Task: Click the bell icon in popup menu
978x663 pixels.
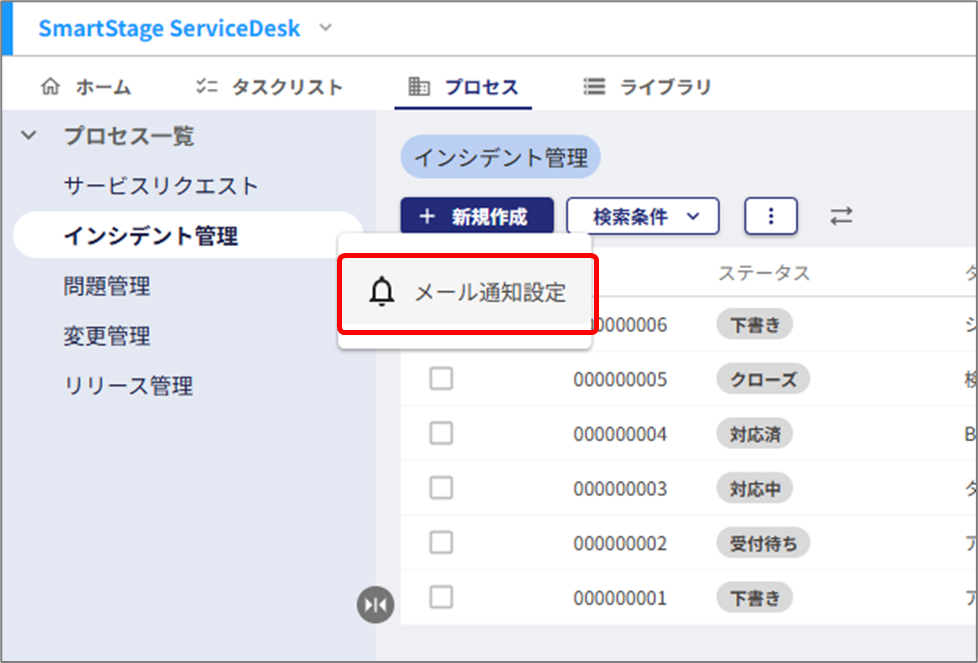Action: click(x=382, y=293)
